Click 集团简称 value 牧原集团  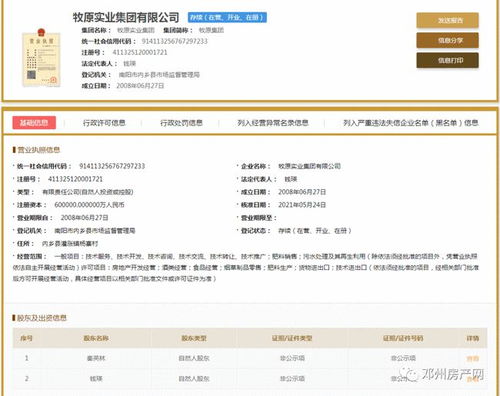[211, 30]
